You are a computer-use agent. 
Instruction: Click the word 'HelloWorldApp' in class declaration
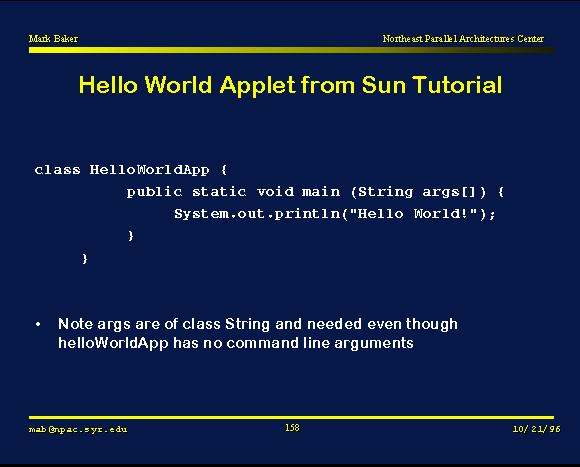pos(149,170)
